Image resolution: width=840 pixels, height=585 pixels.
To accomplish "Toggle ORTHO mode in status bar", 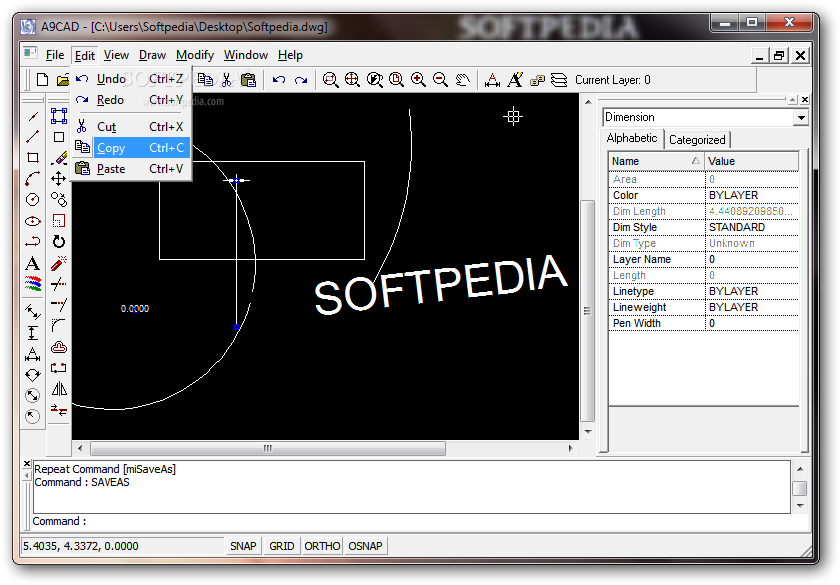I will point(322,546).
